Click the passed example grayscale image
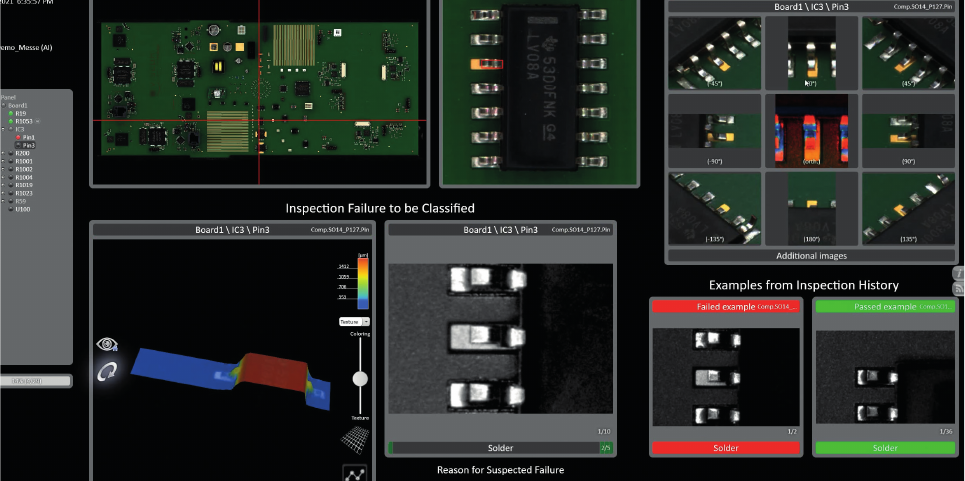This screenshot has width=965, height=481. (x=886, y=376)
